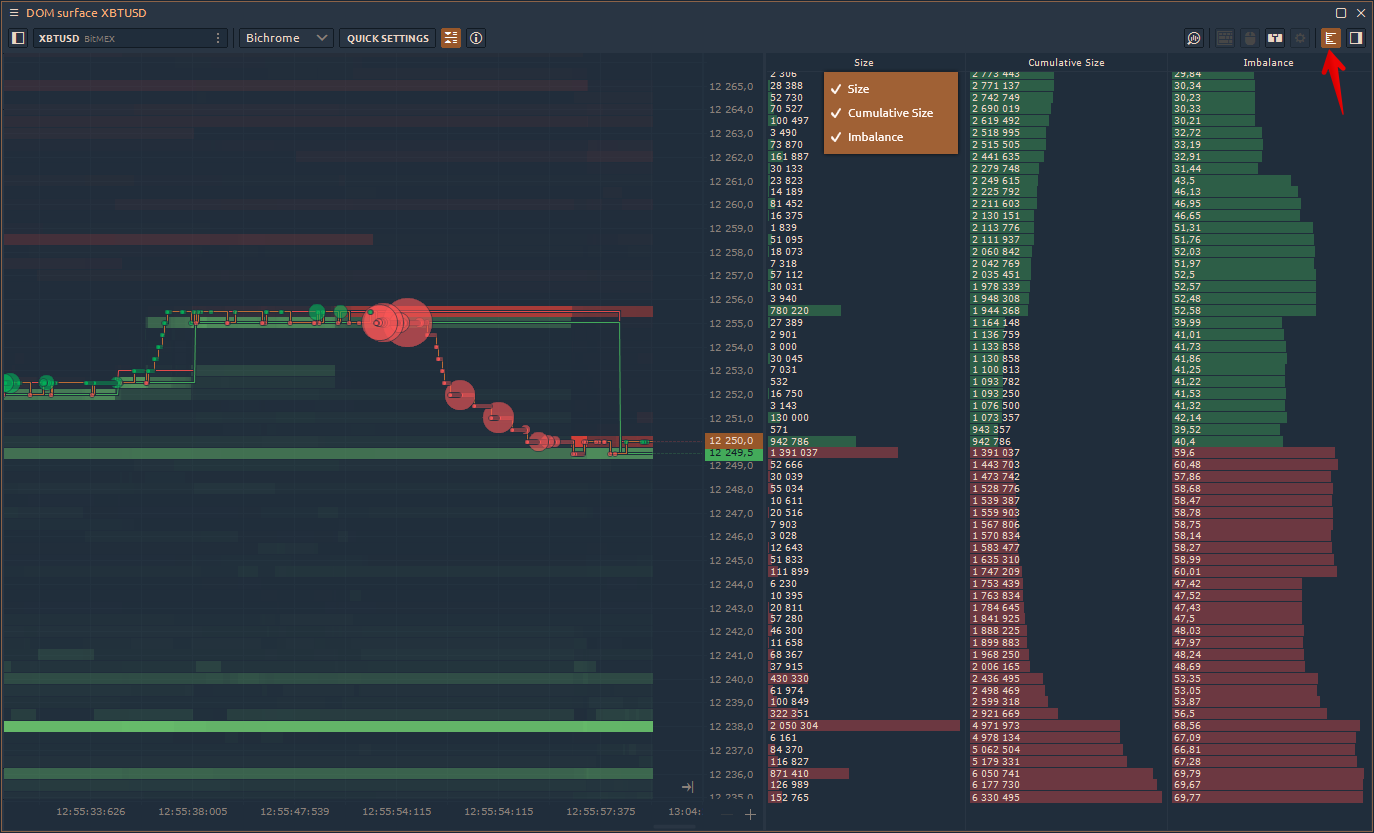
Task: Open the info icon in the toolbar
Action: [476, 38]
